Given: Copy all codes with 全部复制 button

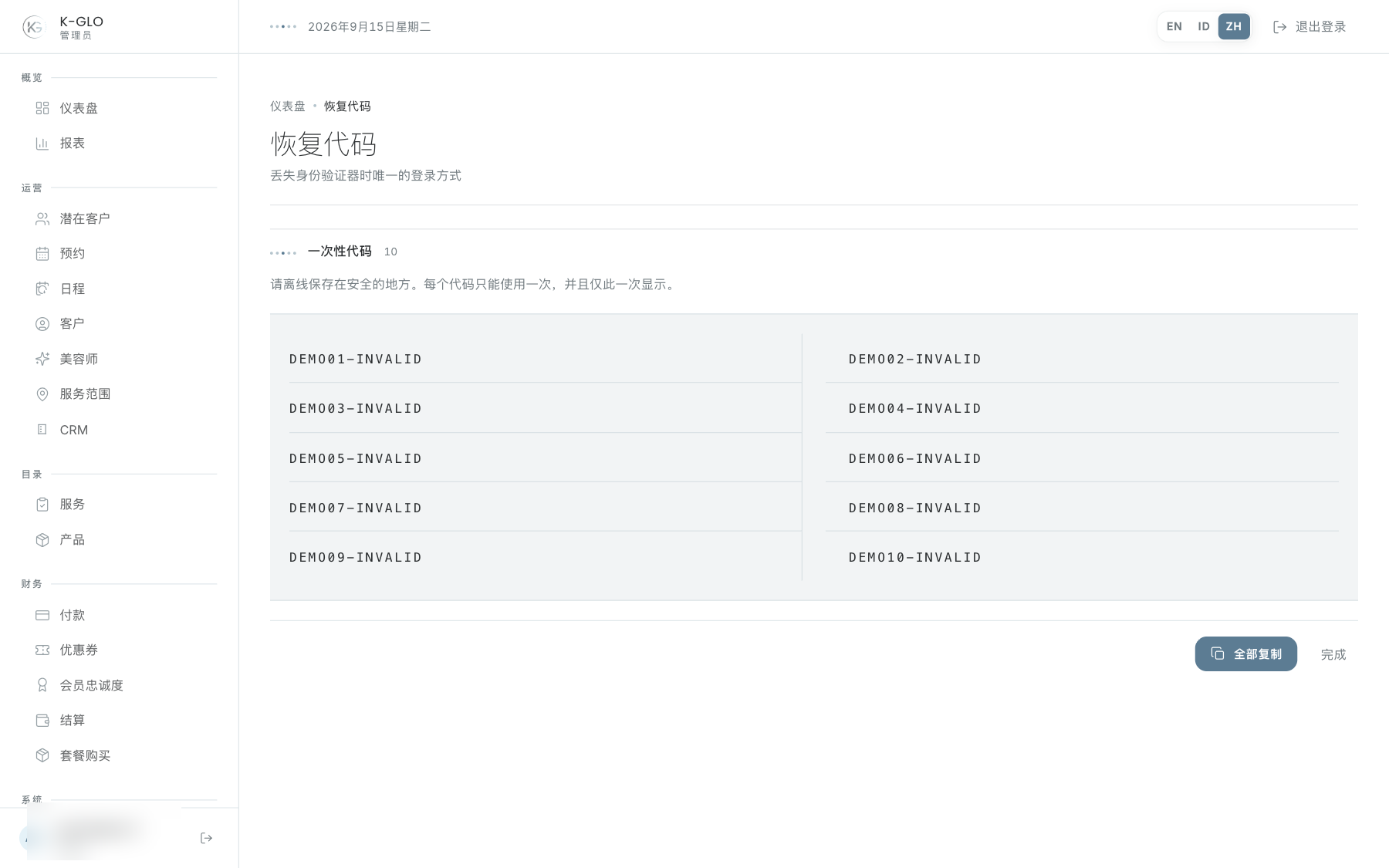Looking at the screenshot, I should tap(1245, 654).
